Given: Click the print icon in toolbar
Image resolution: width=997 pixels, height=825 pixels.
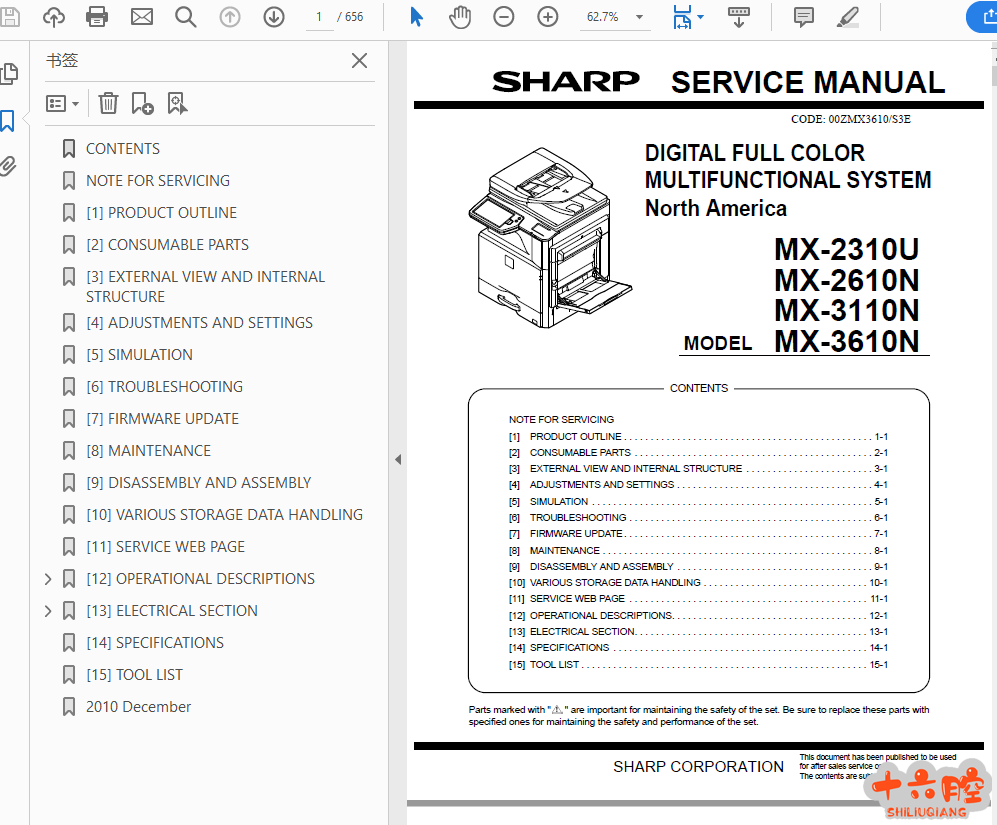Looking at the screenshot, I should coord(97,17).
